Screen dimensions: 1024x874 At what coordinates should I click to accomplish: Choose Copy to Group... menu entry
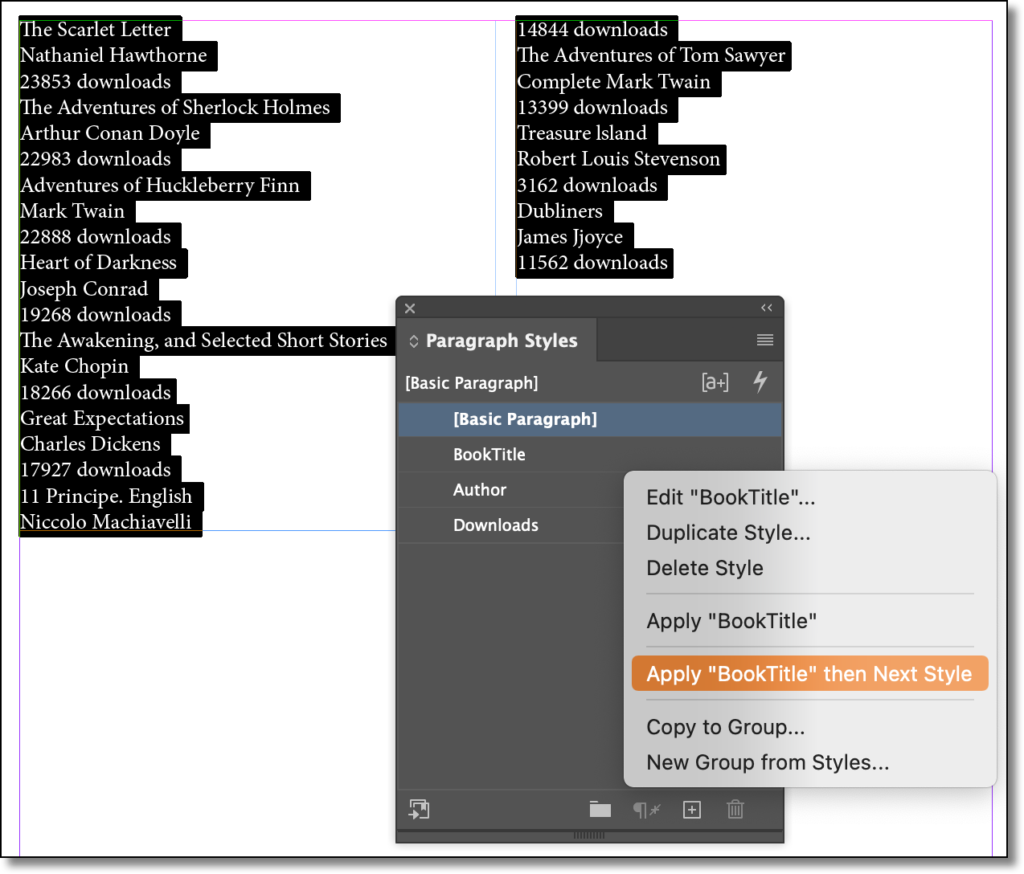[x=726, y=727]
